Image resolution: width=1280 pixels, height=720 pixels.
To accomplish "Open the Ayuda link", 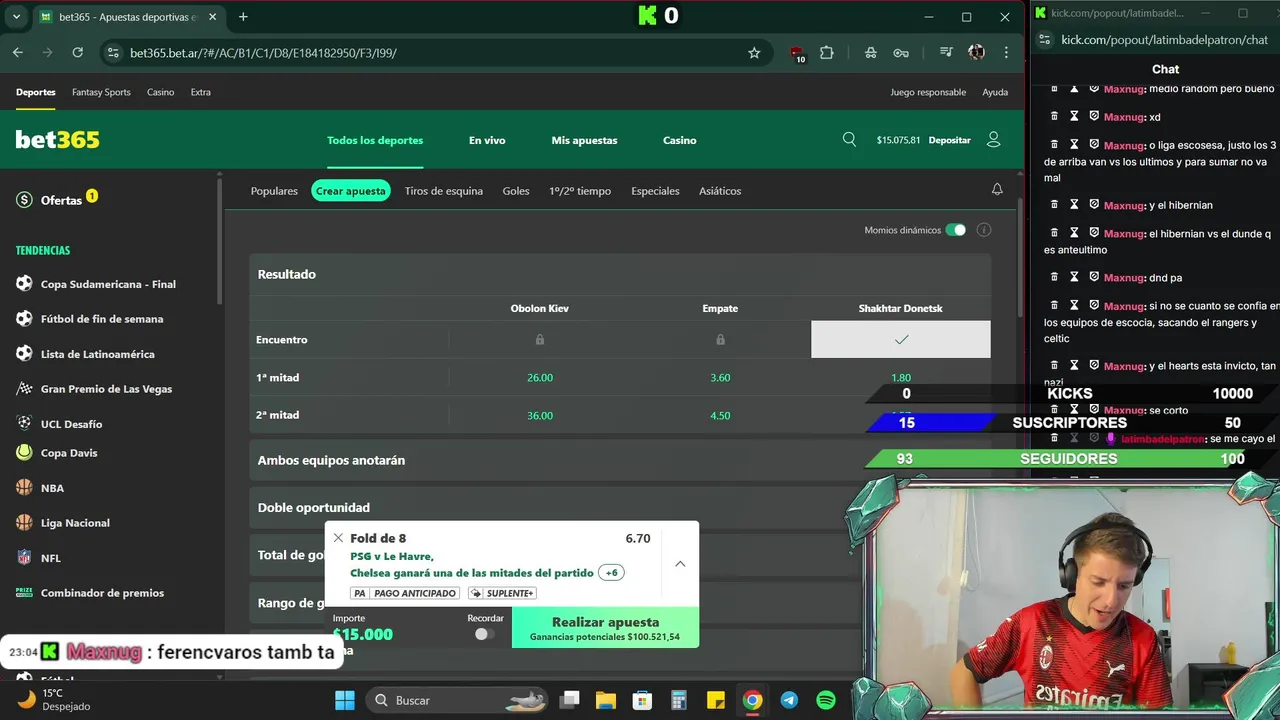I will coord(995,92).
